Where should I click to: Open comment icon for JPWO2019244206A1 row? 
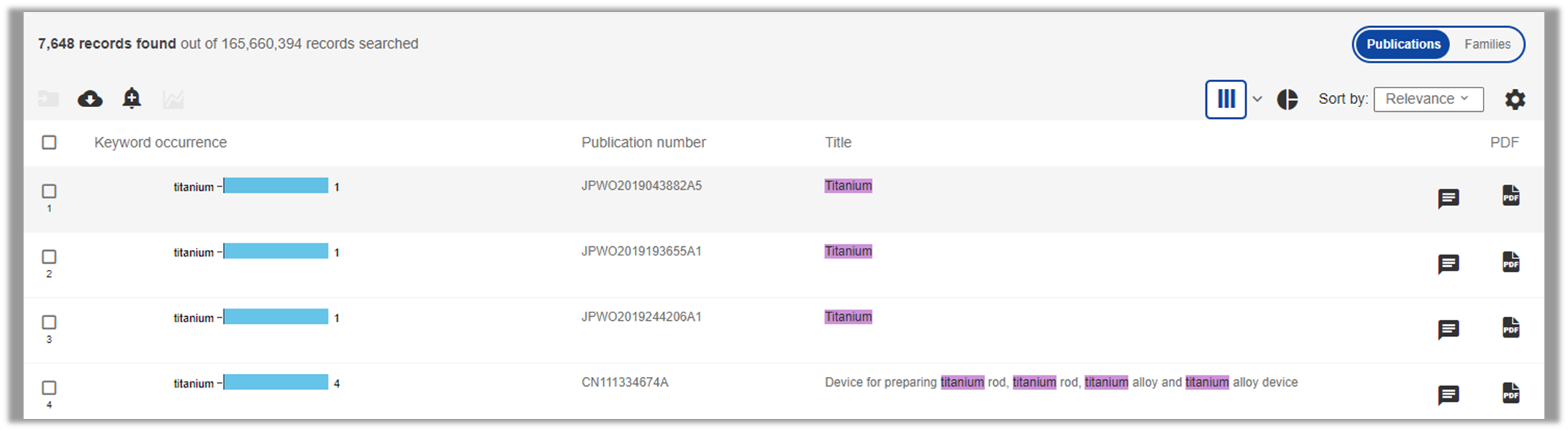(x=1449, y=329)
